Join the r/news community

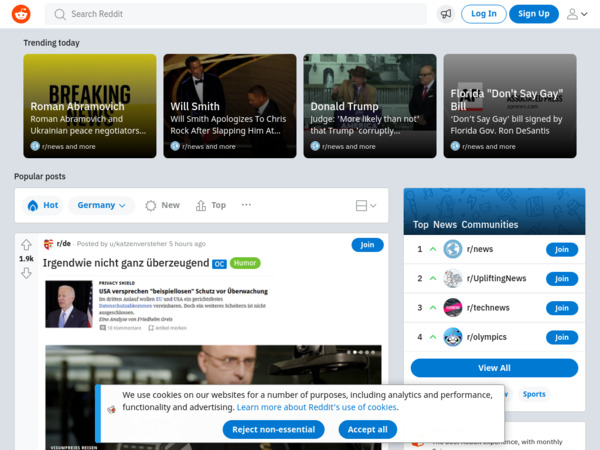tap(562, 249)
